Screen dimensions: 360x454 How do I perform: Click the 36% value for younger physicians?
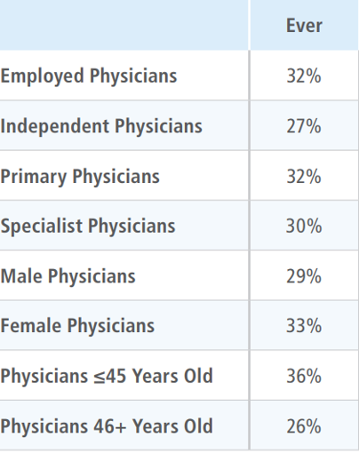pyautogui.click(x=304, y=376)
